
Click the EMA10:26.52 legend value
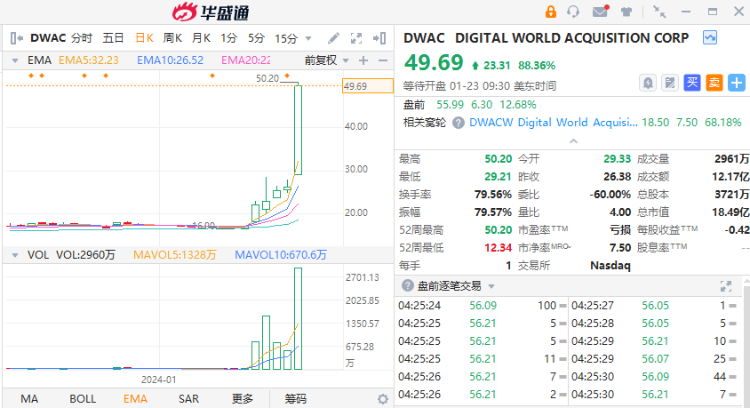tap(170, 60)
